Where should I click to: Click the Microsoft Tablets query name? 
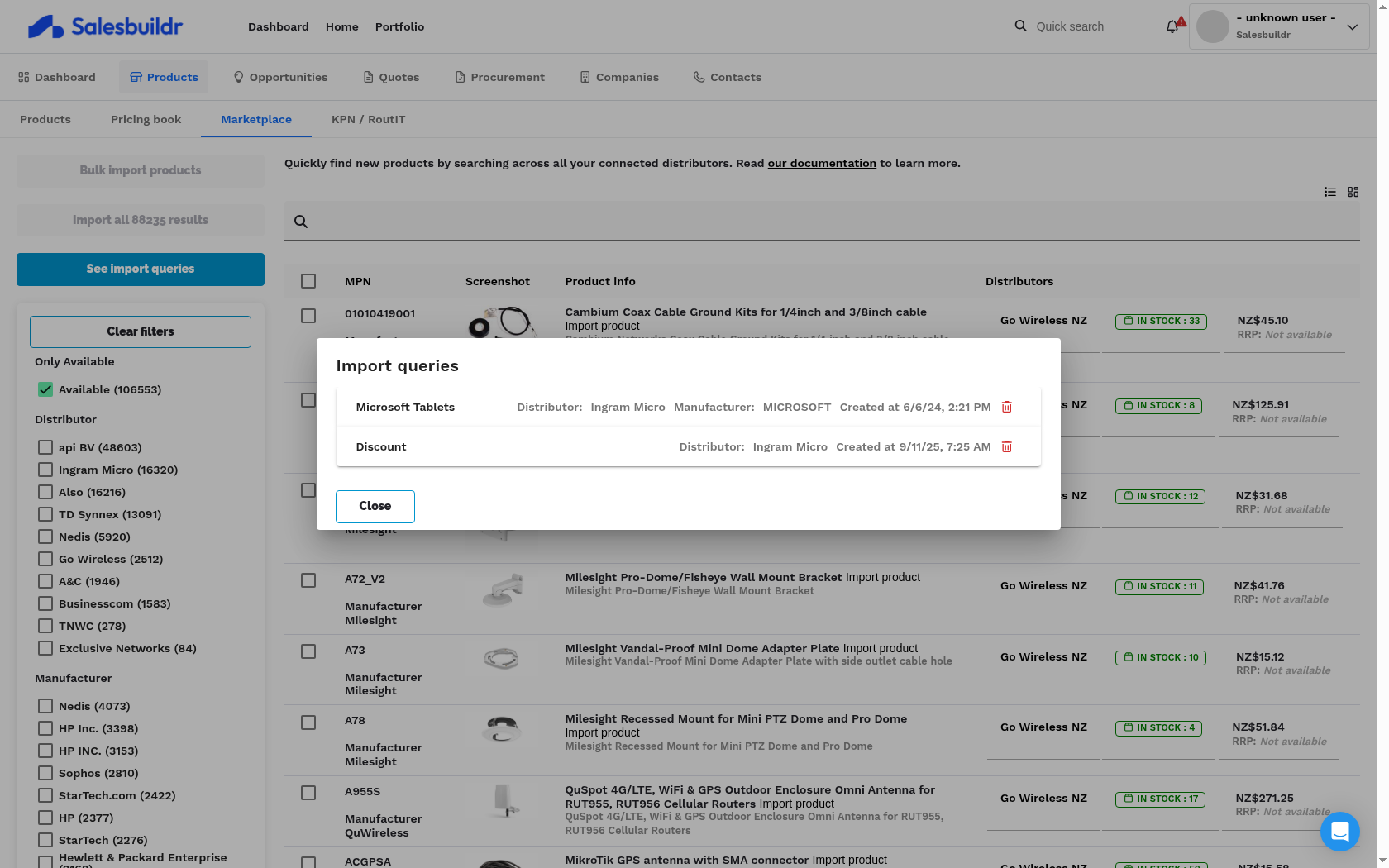(x=405, y=407)
